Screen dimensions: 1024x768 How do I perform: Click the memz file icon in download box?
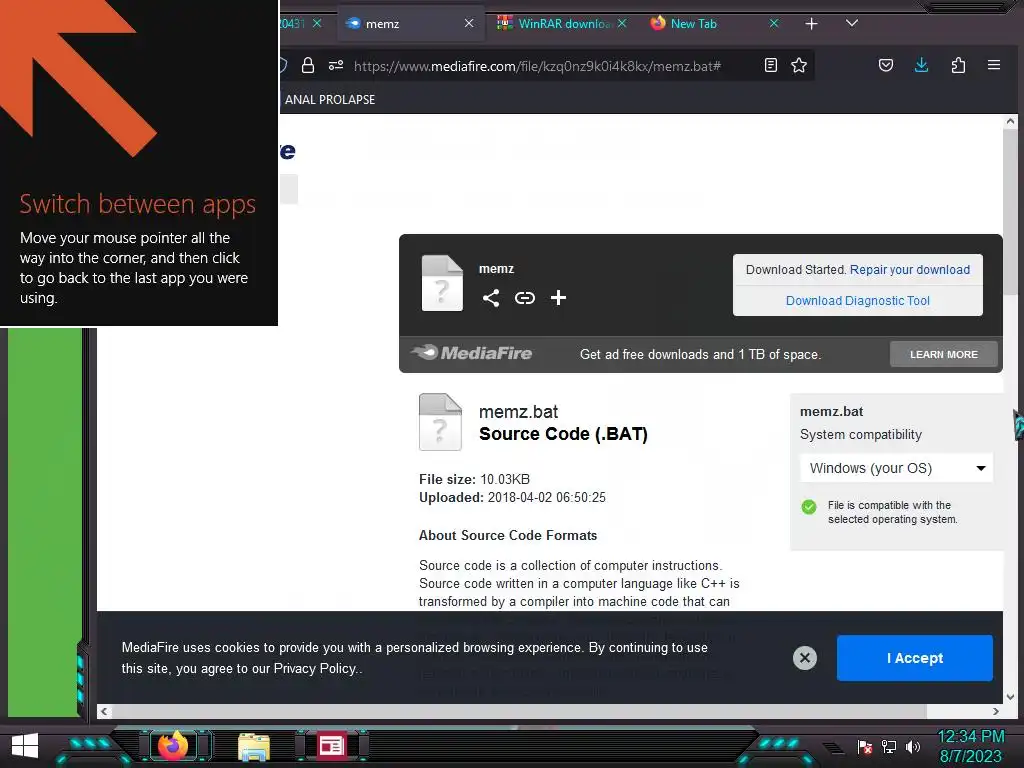pyautogui.click(x=442, y=283)
